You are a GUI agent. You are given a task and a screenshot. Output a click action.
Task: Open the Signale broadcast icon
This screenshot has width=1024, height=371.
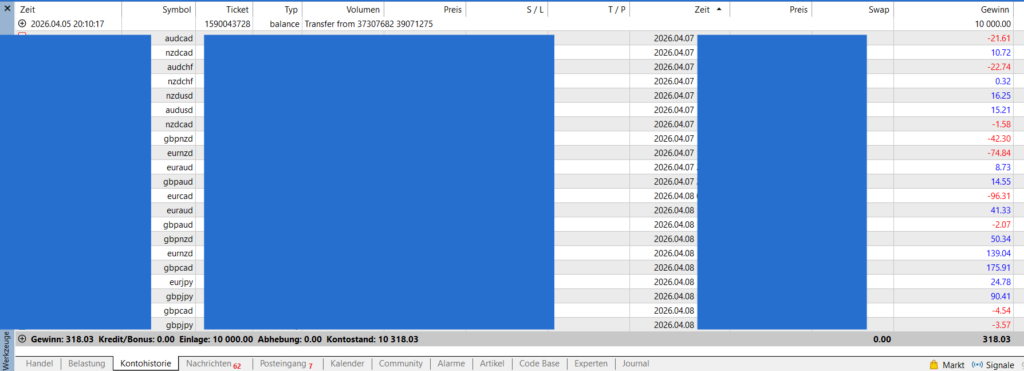977,364
